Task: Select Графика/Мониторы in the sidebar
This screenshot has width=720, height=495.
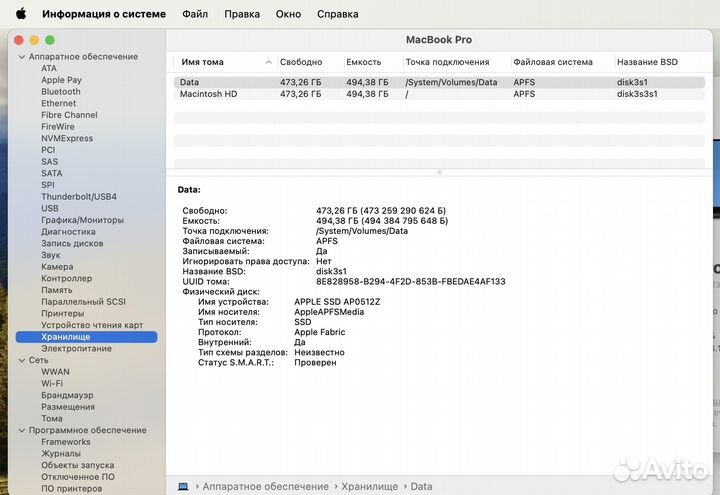Action: tap(83, 220)
